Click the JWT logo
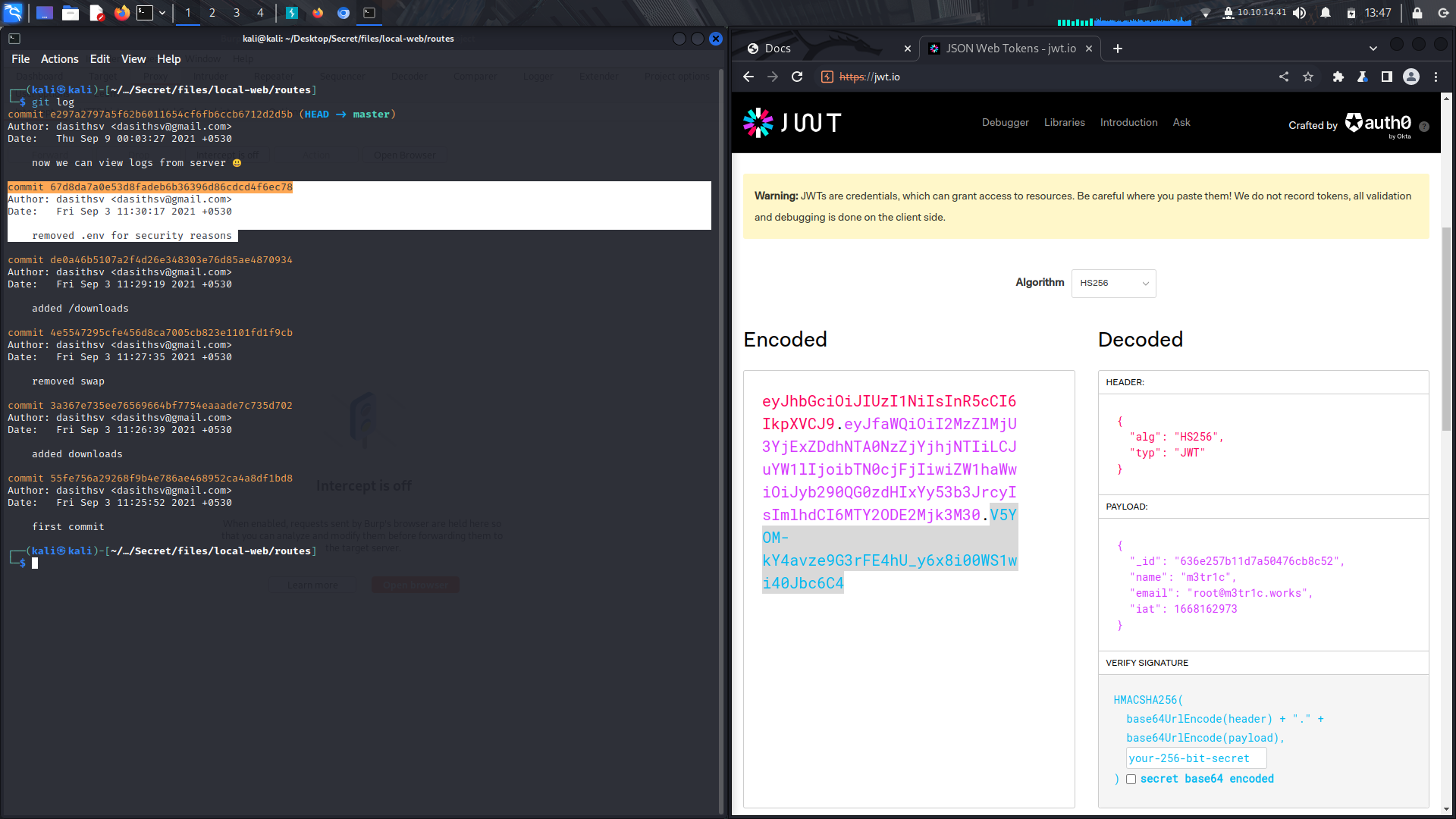This screenshot has height=819, width=1456. tap(792, 123)
